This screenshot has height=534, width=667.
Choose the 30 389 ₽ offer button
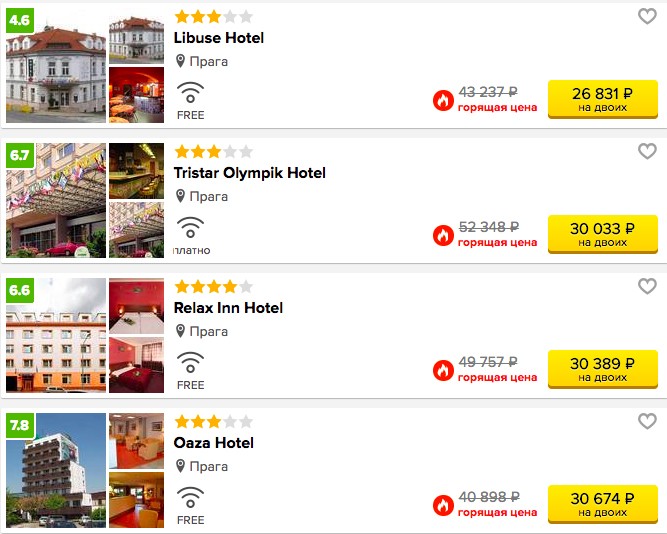(x=602, y=369)
